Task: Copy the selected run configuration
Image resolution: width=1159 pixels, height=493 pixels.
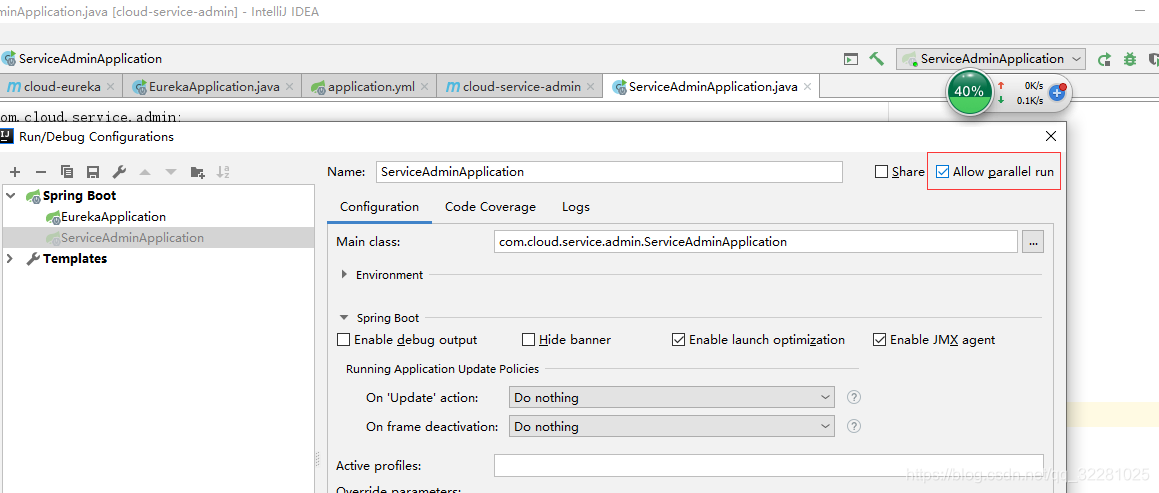Action: (x=67, y=172)
